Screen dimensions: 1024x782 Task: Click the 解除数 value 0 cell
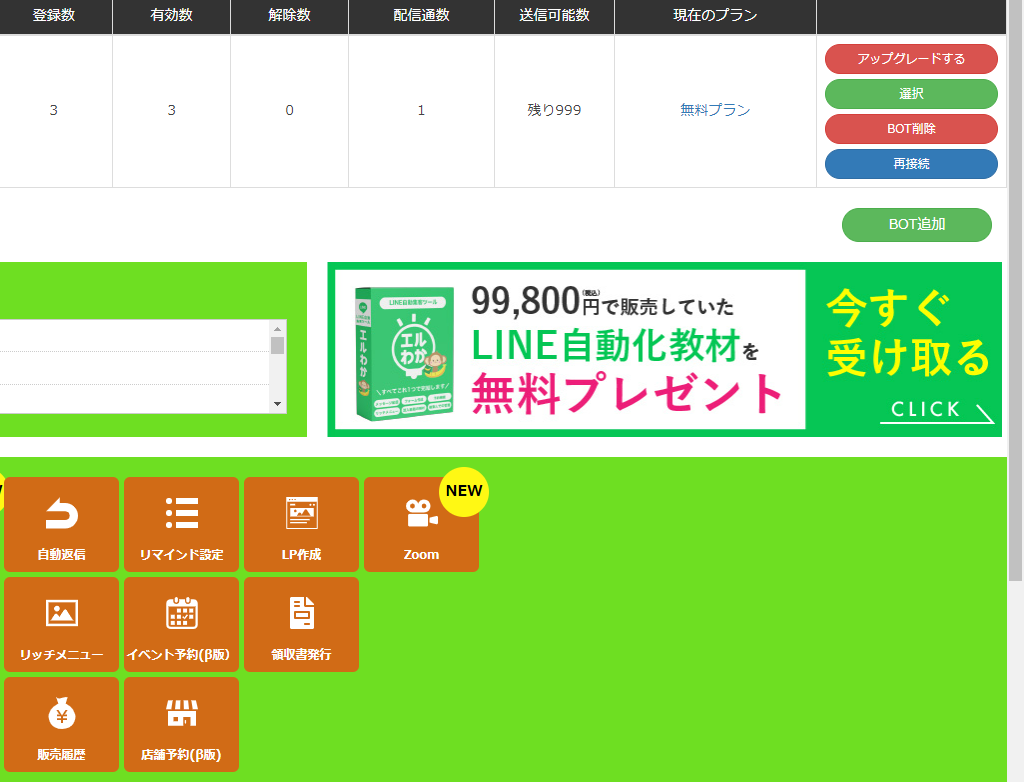pos(289,110)
